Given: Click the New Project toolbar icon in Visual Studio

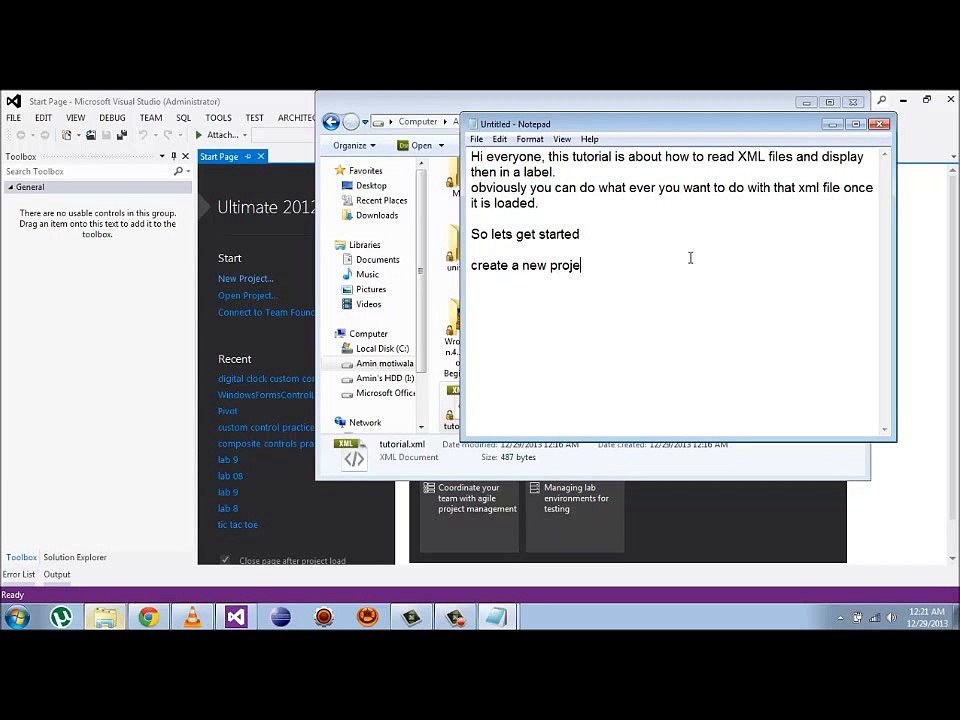Looking at the screenshot, I should pyautogui.click(x=66, y=135).
